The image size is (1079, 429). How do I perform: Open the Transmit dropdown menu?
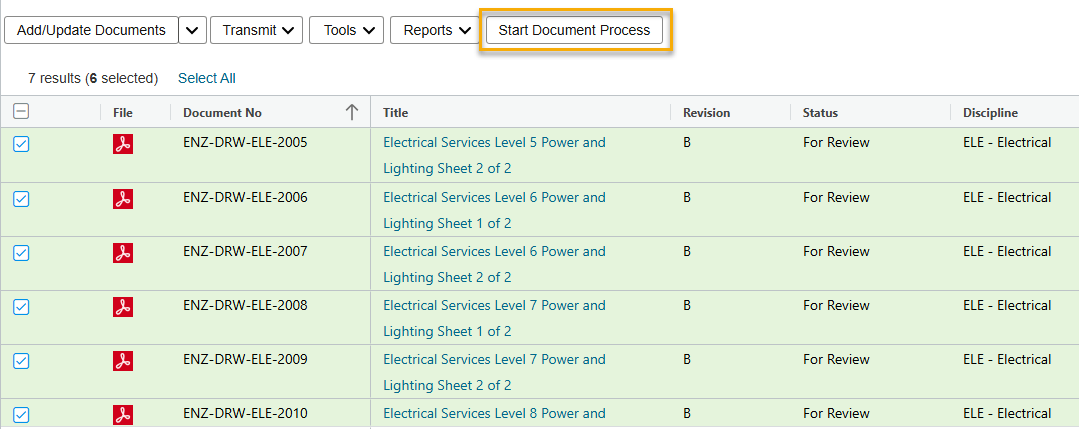[x=256, y=30]
